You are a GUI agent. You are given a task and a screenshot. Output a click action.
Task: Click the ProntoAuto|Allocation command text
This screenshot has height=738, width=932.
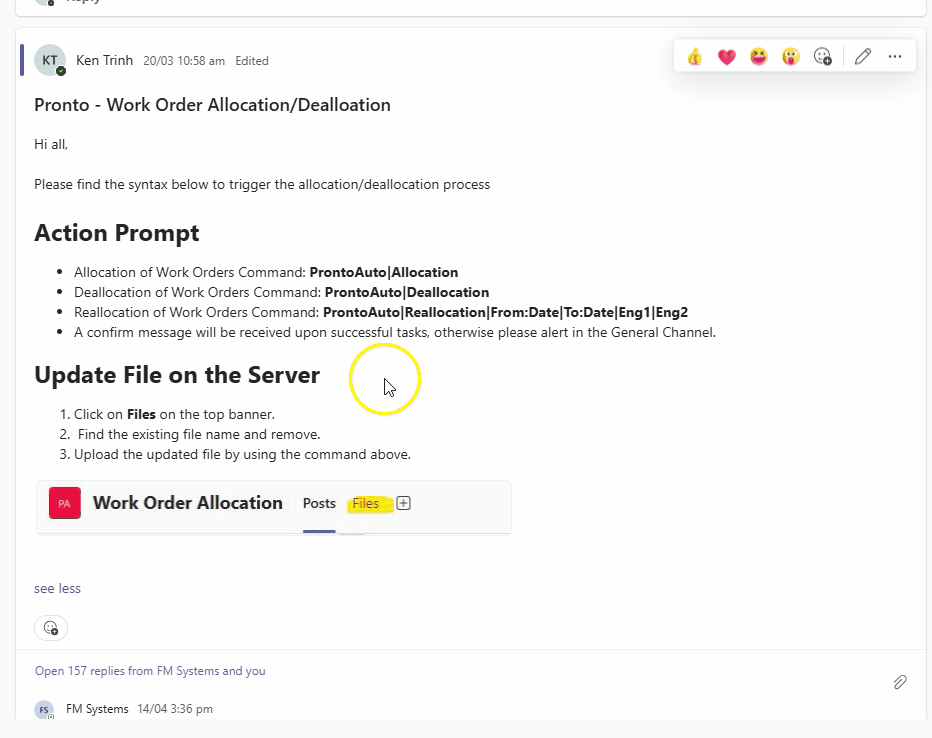[384, 272]
